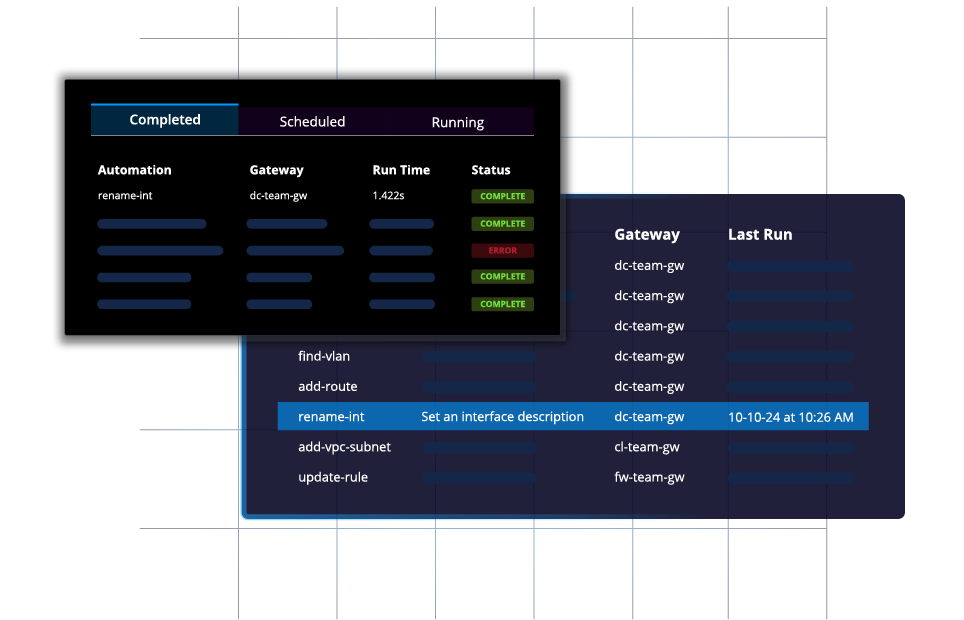Click the Status column header
Image resolution: width=964 pixels, height=620 pixels.
[x=491, y=170]
